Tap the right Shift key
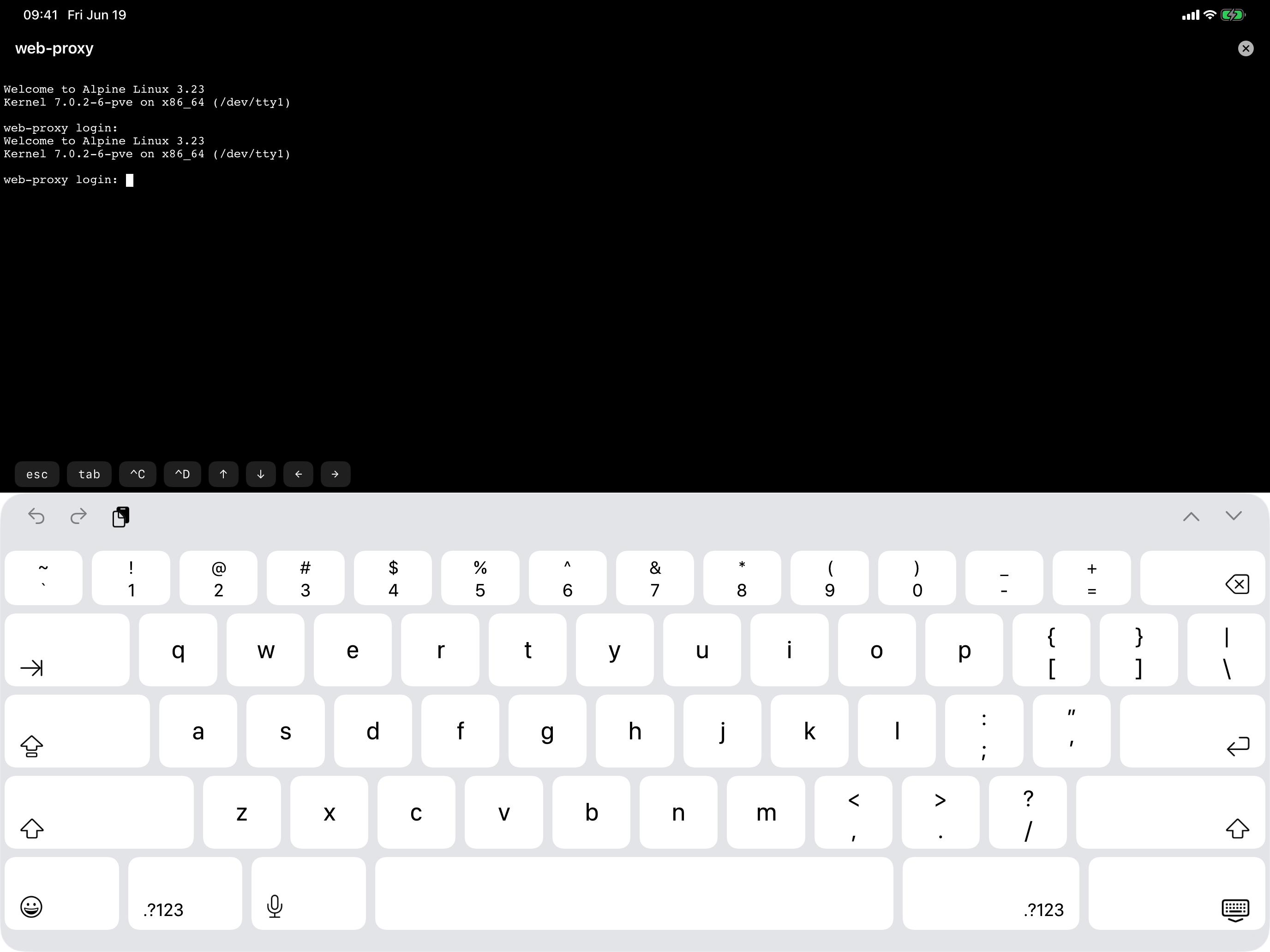 (1170, 812)
